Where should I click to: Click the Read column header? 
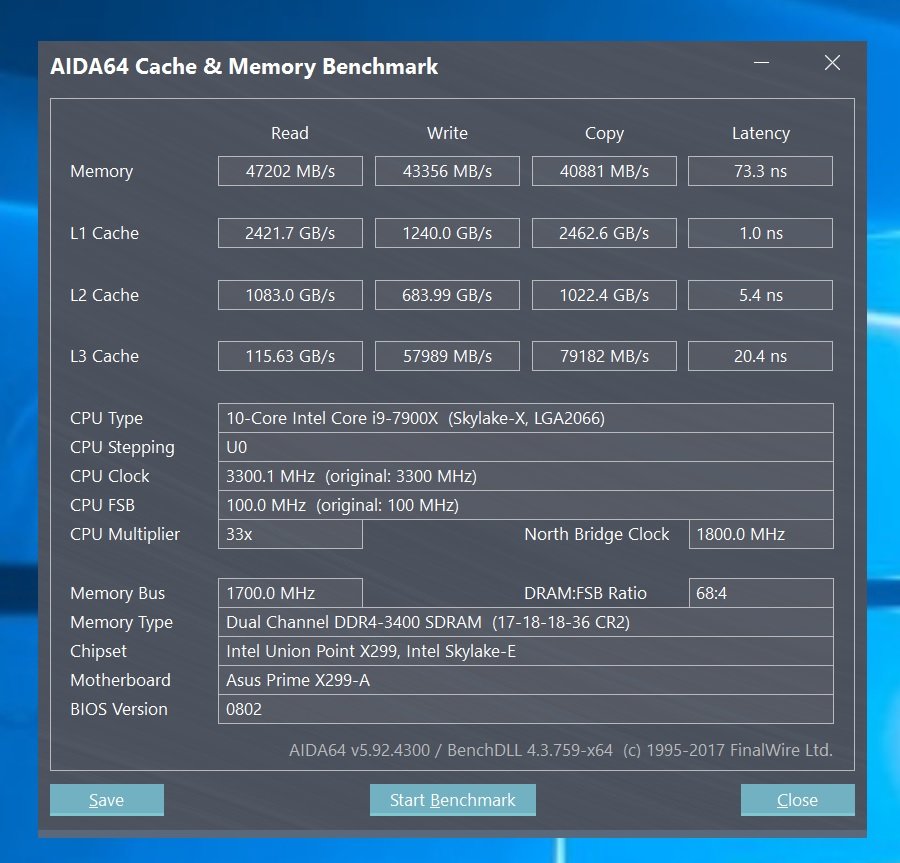click(x=290, y=133)
